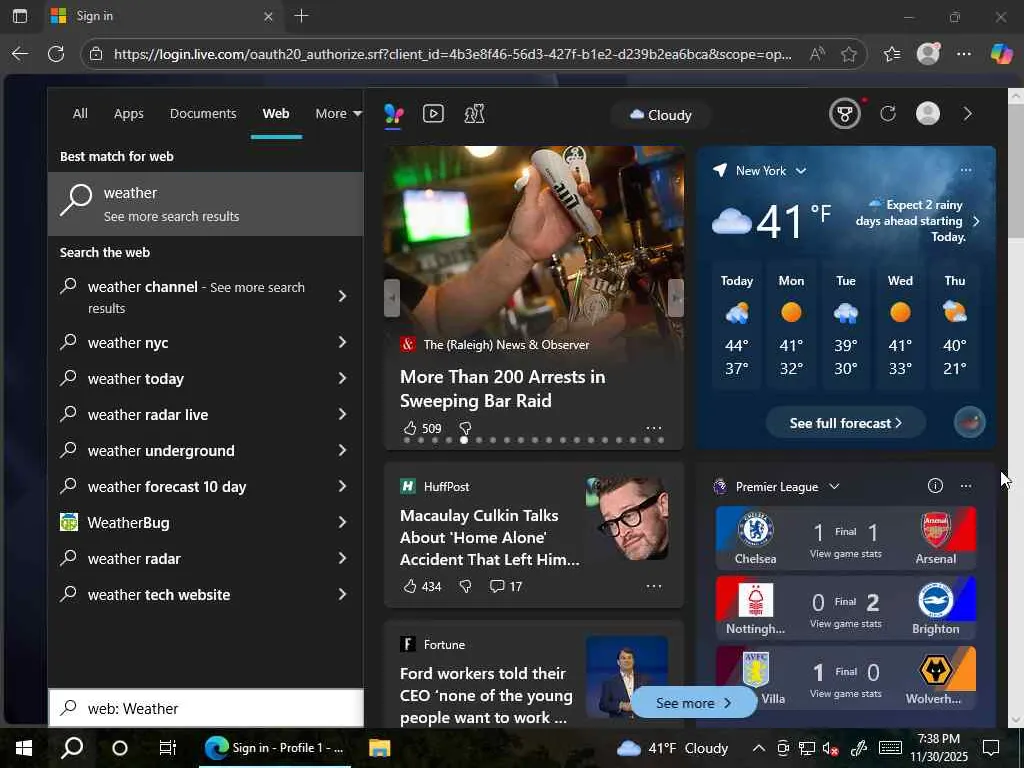This screenshot has width=1024, height=768.
Task: Expand the weather today suggestion arrow
Action: click(342, 378)
